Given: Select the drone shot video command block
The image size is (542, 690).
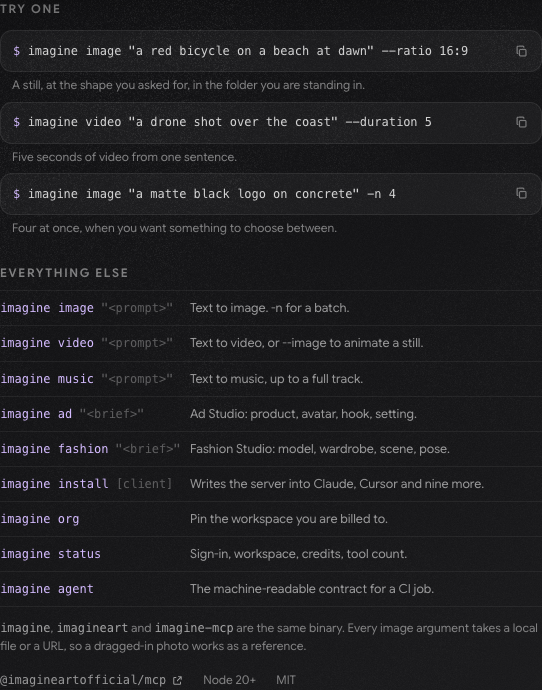Looking at the screenshot, I should (x=271, y=122).
